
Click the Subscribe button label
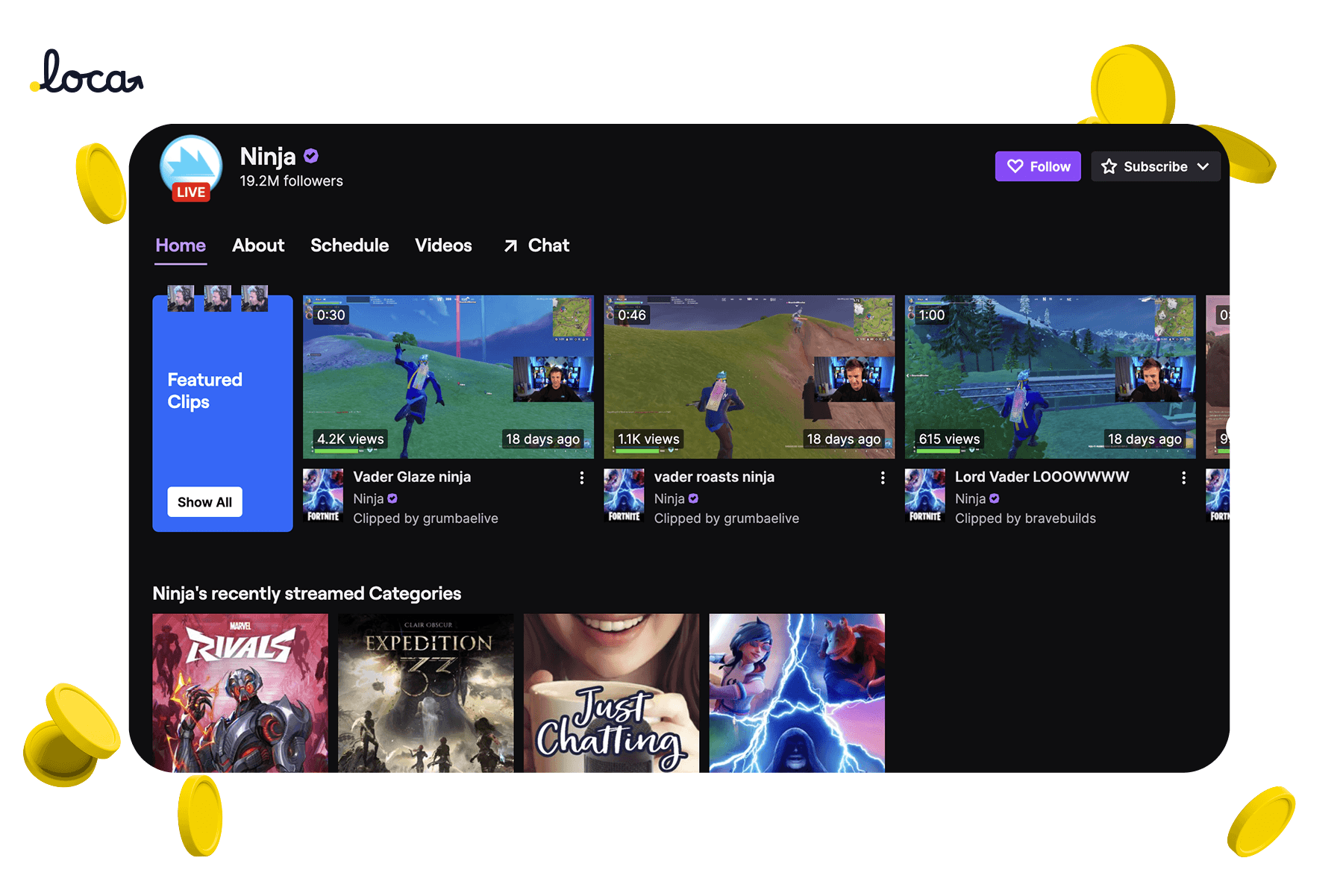(1155, 166)
